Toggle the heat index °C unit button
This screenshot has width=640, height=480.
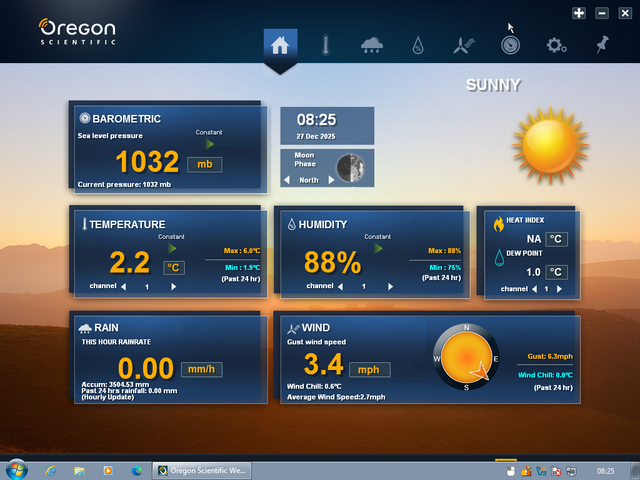(x=556, y=239)
